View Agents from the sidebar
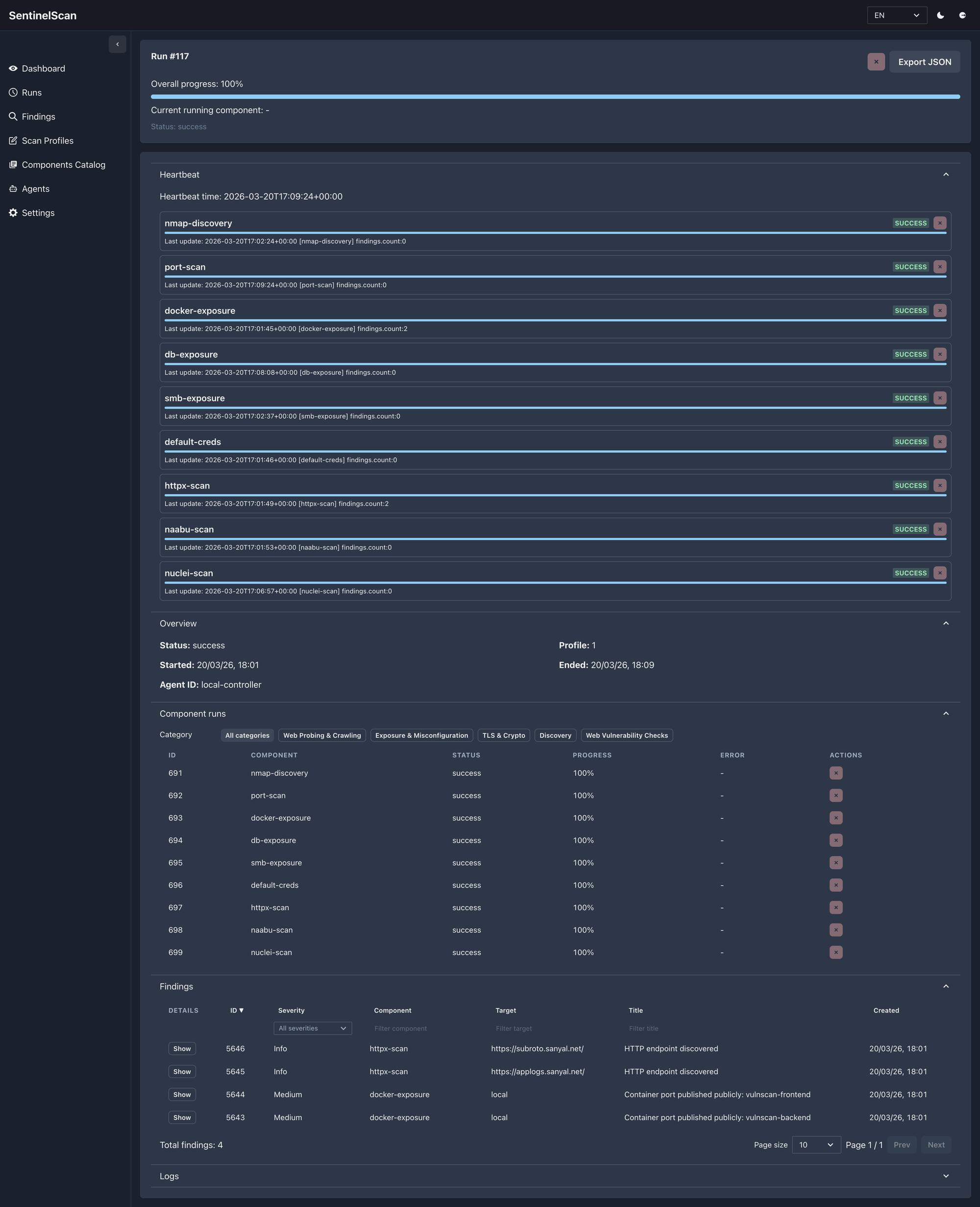The width and height of the screenshot is (980, 1207). pyautogui.click(x=35, y=189)
